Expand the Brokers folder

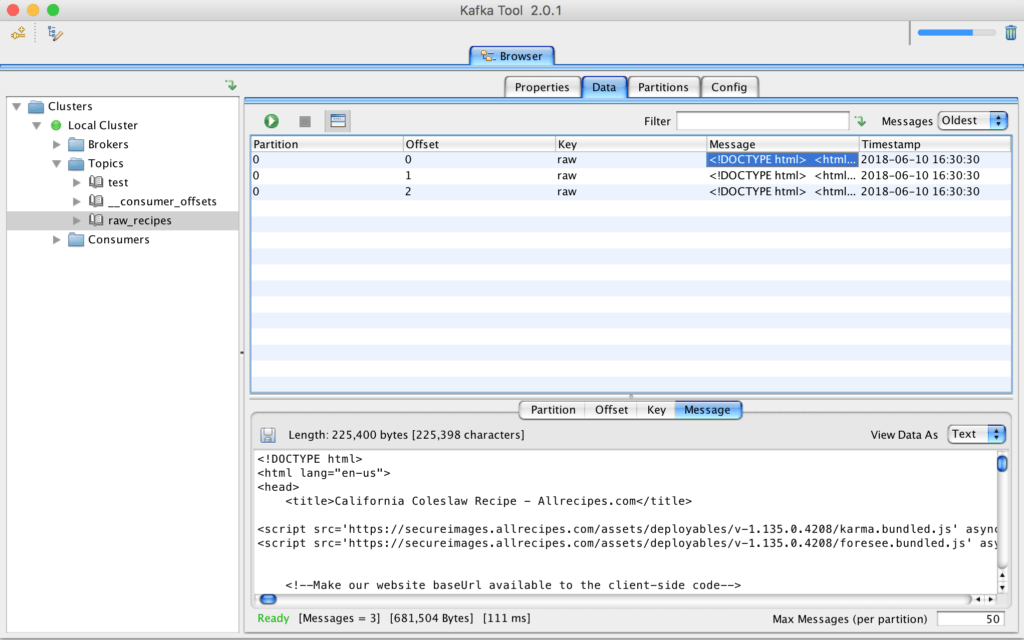point(58,144)
